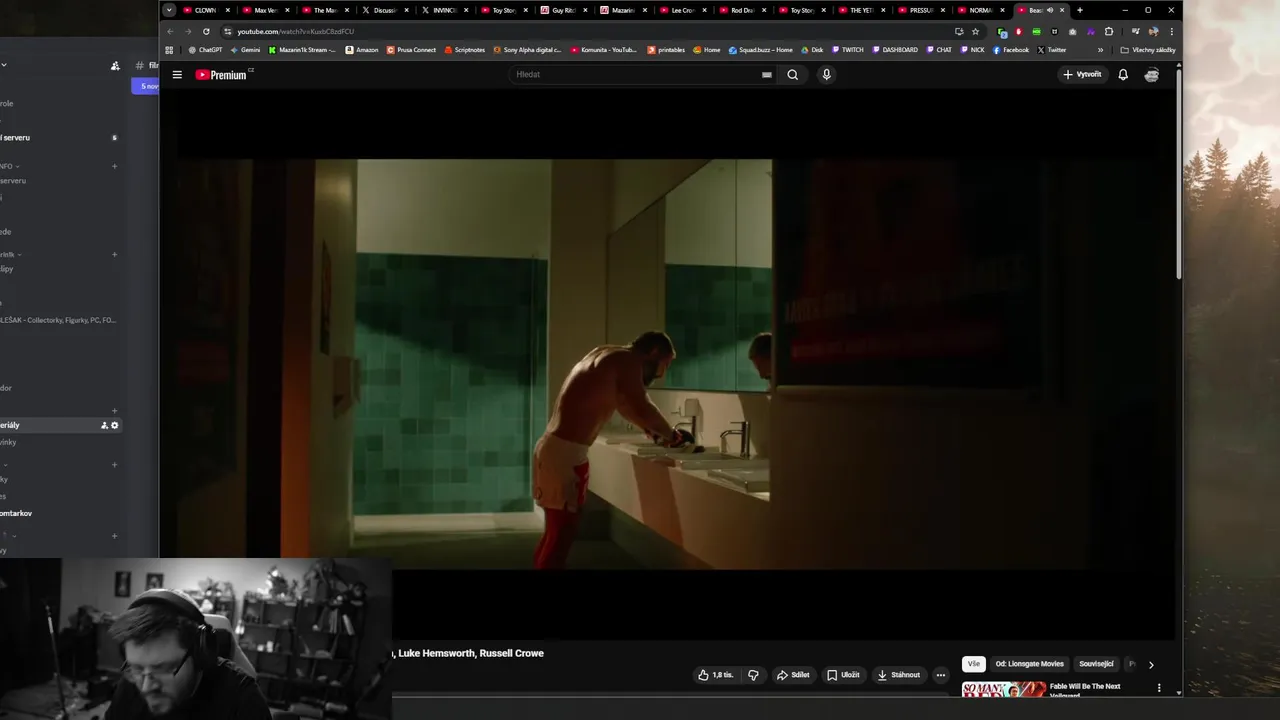
Task: Show more bookmarks overflow chevron
Action: point(1100,50)
